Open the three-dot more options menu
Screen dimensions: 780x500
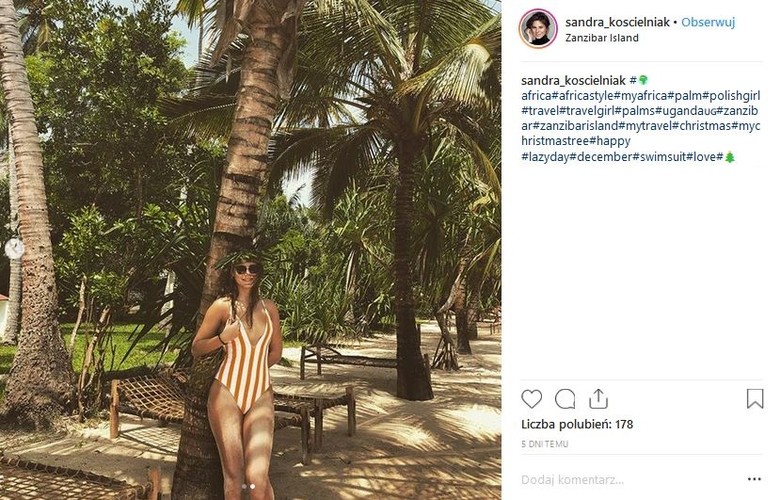click(x=754, y=479)
